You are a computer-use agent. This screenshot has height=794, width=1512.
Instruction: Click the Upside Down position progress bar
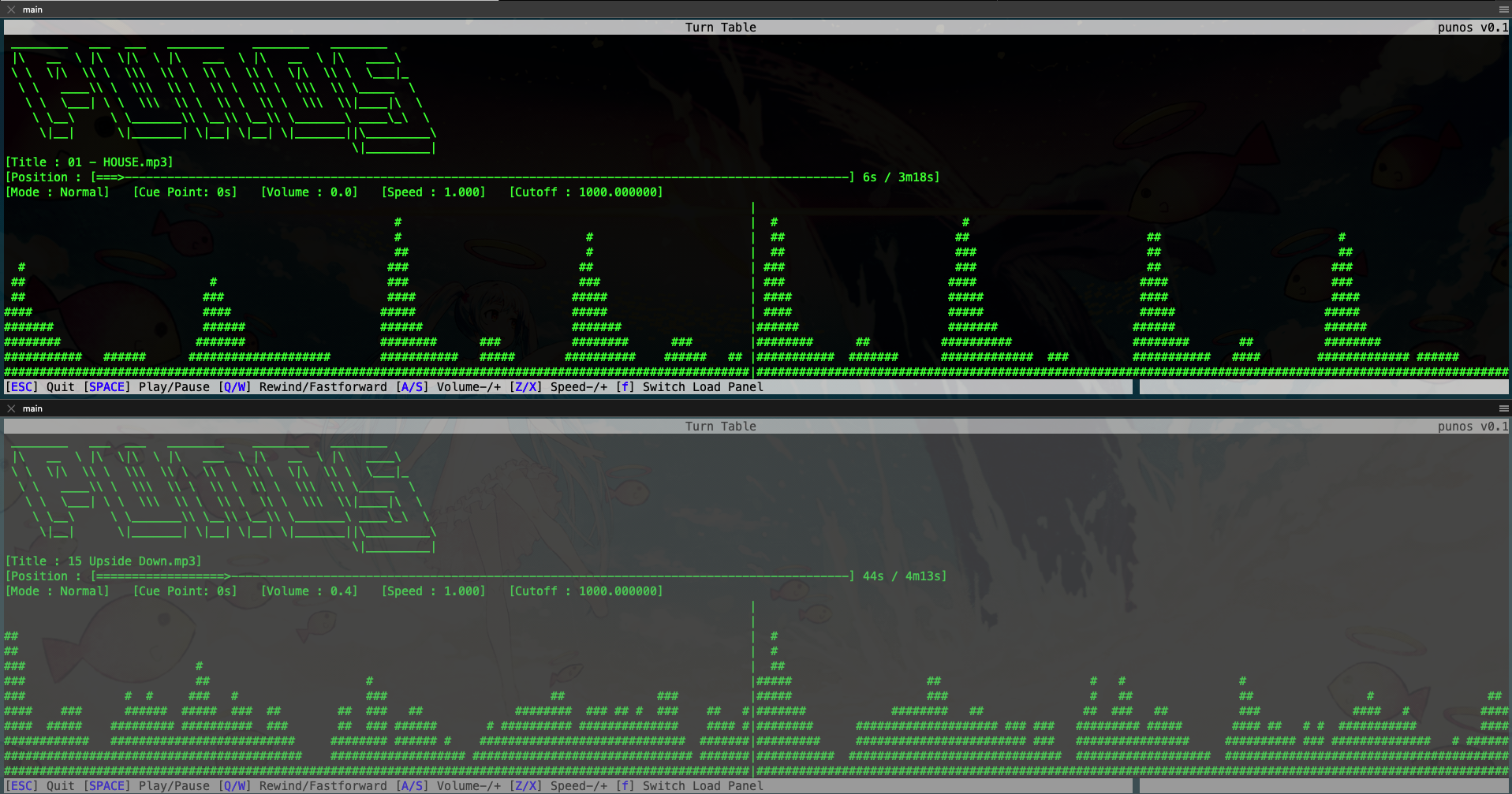click(x=472, y=576)
